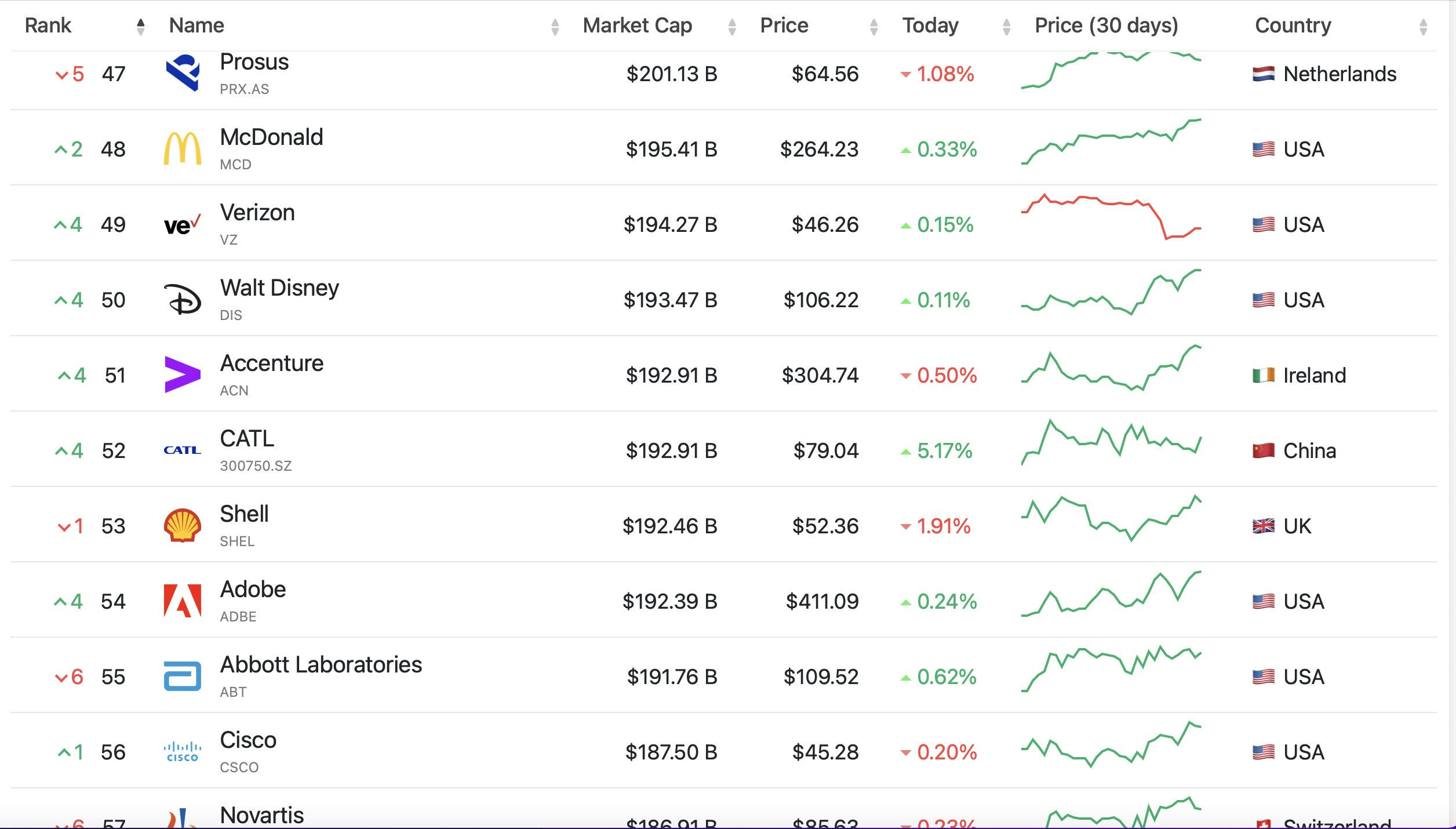Image resolution: width=1456 pixels, height=829 pixels.
Task: Select the Shell logo icon
Action: [183, 525]
